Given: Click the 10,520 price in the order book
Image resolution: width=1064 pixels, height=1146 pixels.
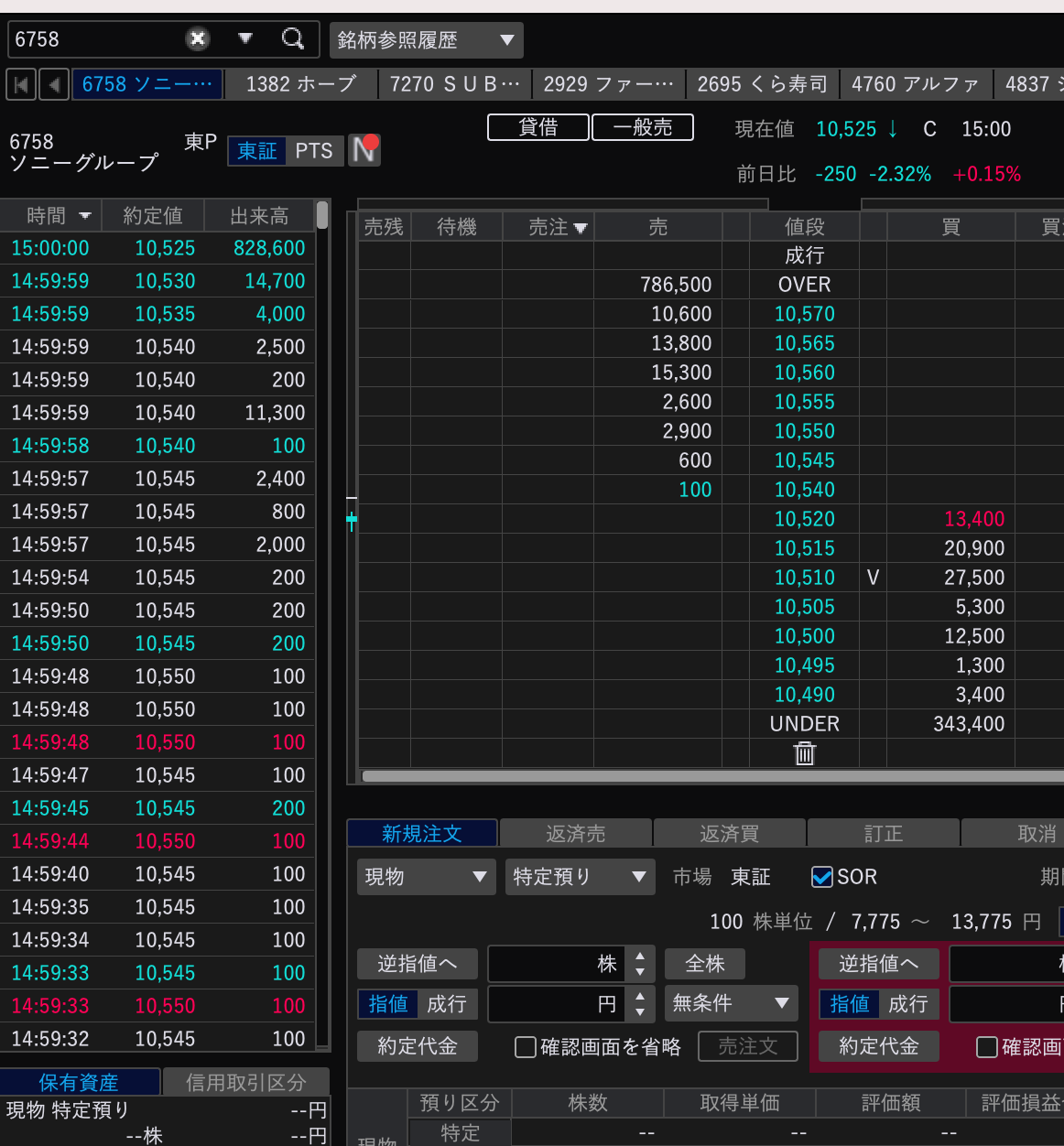Looking at the screenshot, I should coord(805,519).
